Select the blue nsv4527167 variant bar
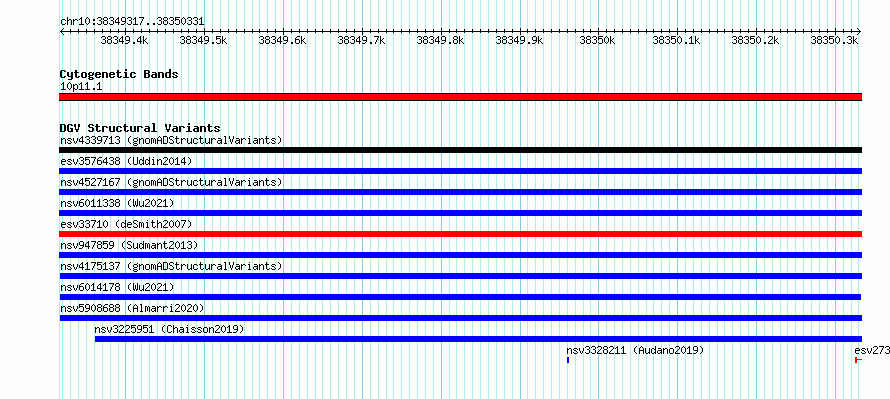Viewport: 890px width, 399px height. point(460,192)
